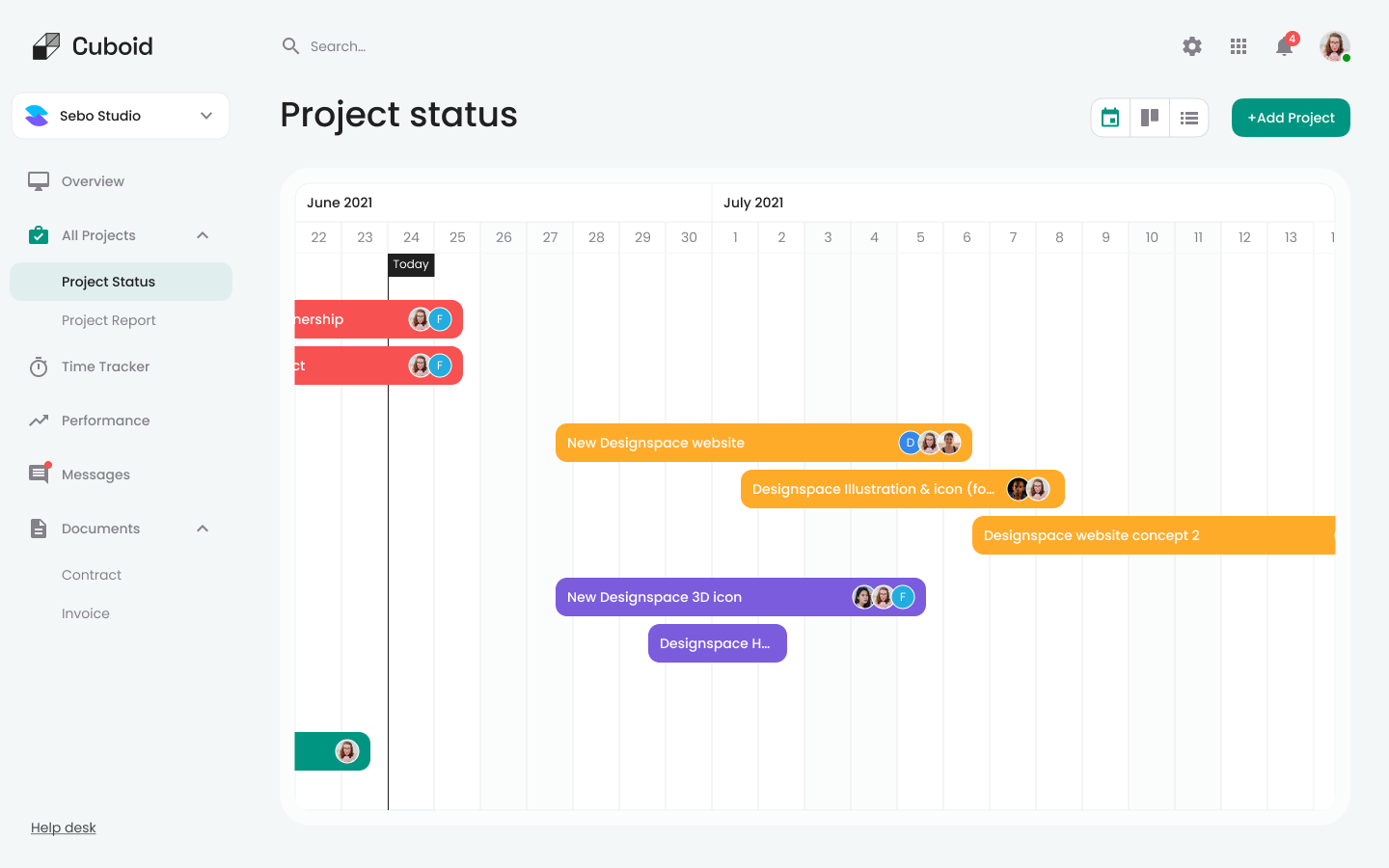Click inside the Search field

point(386,45)
